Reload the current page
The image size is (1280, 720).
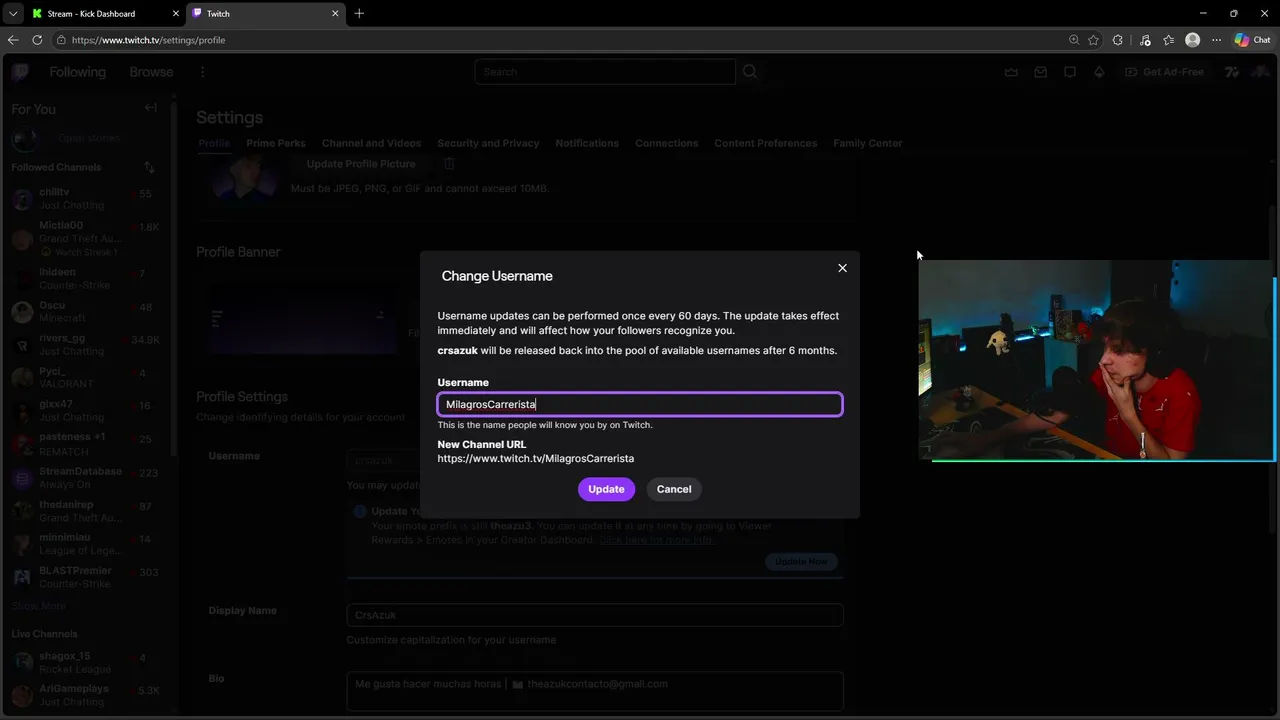click(37, 40)
